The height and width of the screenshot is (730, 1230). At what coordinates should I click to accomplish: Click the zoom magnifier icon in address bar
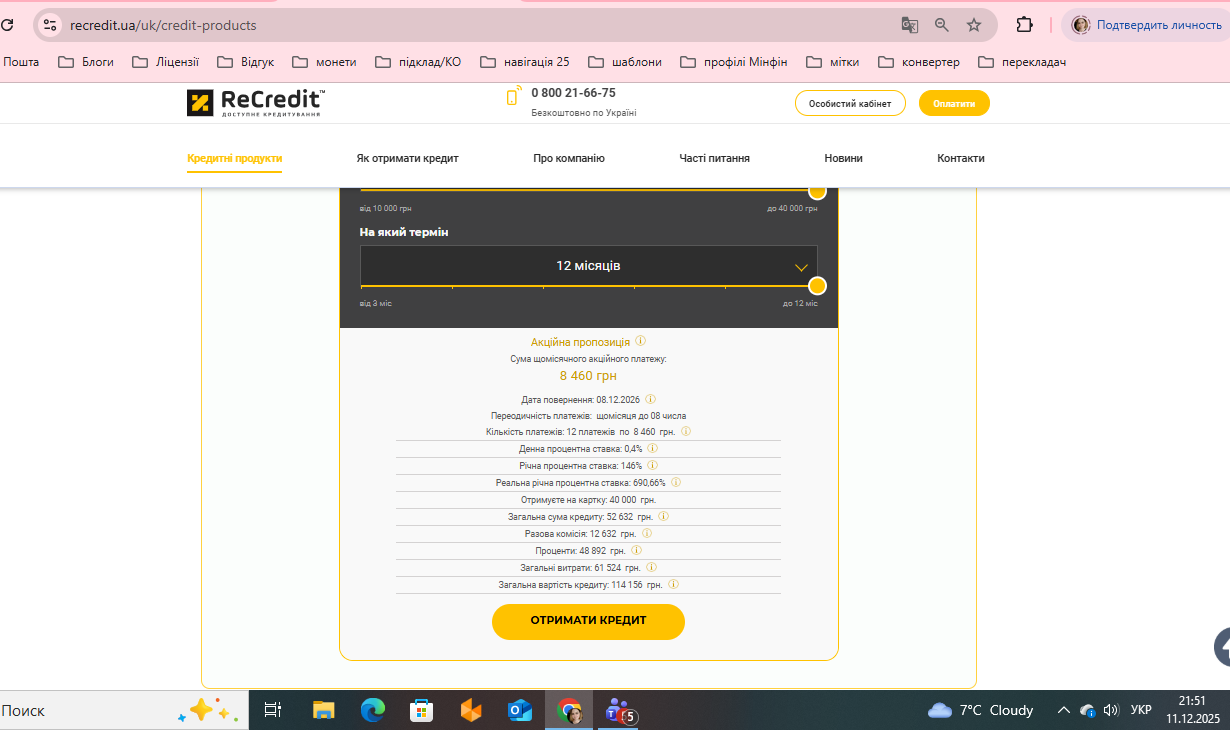point(941,25)
